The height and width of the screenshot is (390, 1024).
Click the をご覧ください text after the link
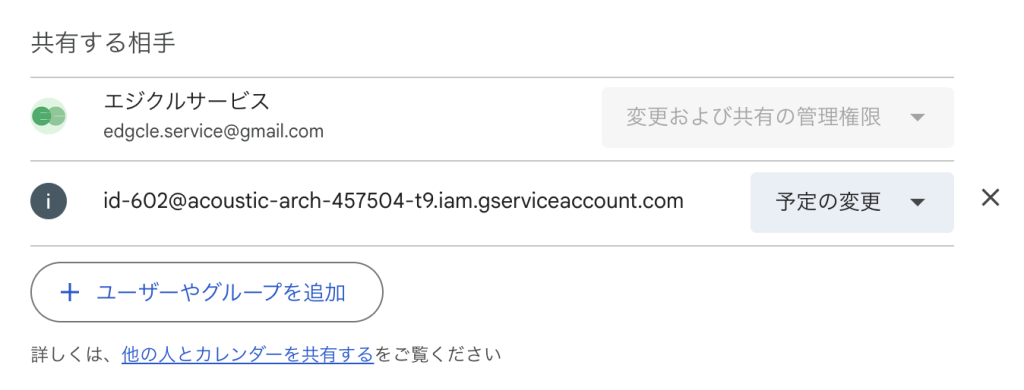[x=437, y=355]
